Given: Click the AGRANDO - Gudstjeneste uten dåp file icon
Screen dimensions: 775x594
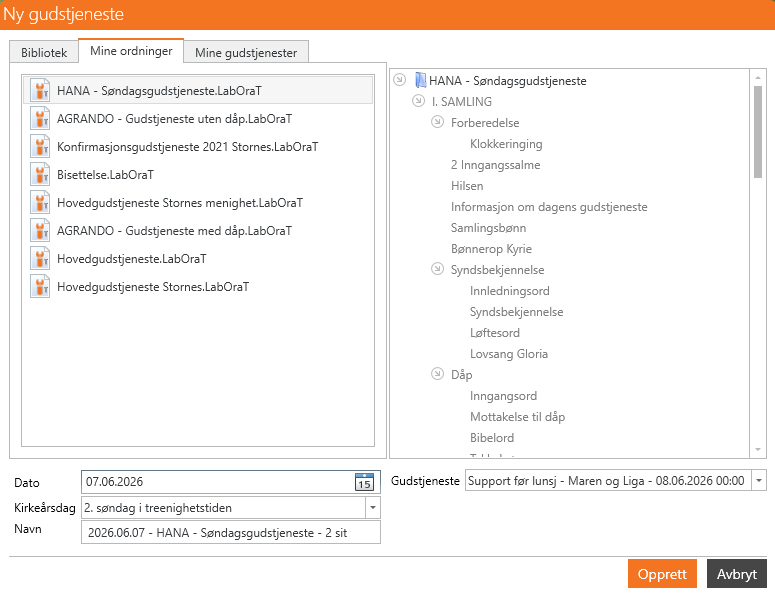Looking at the screenshot, I should pyautogui.click(x=40, y=119).
